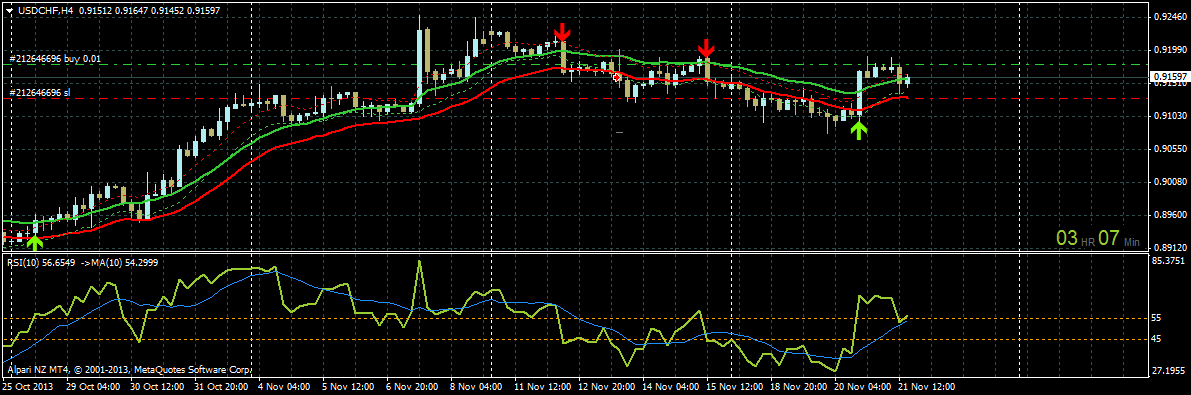Select the green buy arrow near 25 Oct 2013
Viewport: 1191px width, 395px height.
pos(34,242)
